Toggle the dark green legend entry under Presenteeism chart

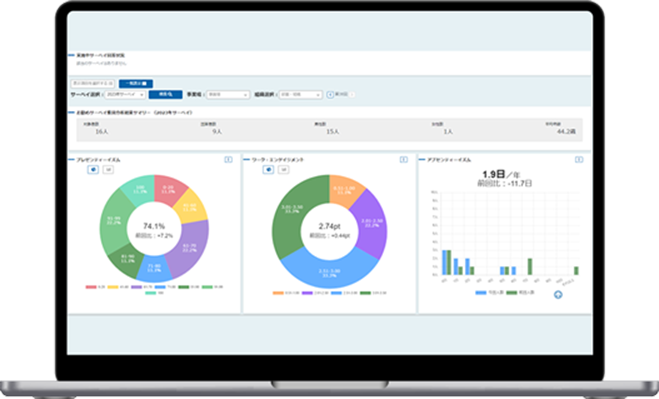point(189,287)
